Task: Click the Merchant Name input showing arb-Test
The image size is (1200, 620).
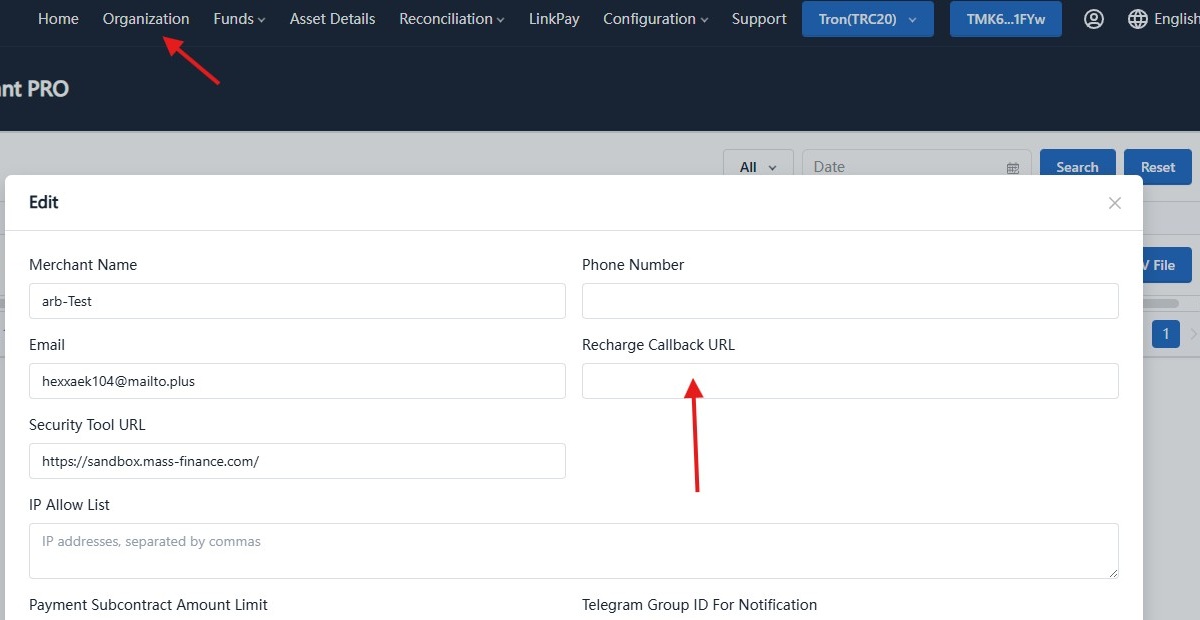Action: point(297,301)
